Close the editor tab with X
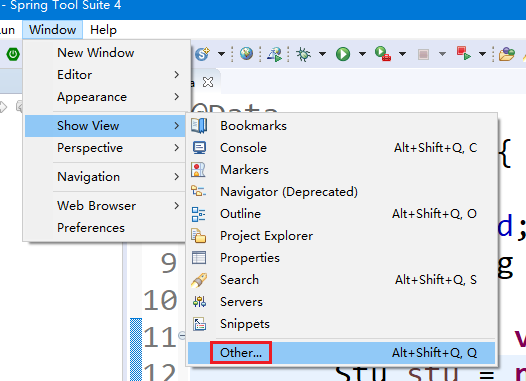This screenshot has width=526, height=381. coord(208,82)
